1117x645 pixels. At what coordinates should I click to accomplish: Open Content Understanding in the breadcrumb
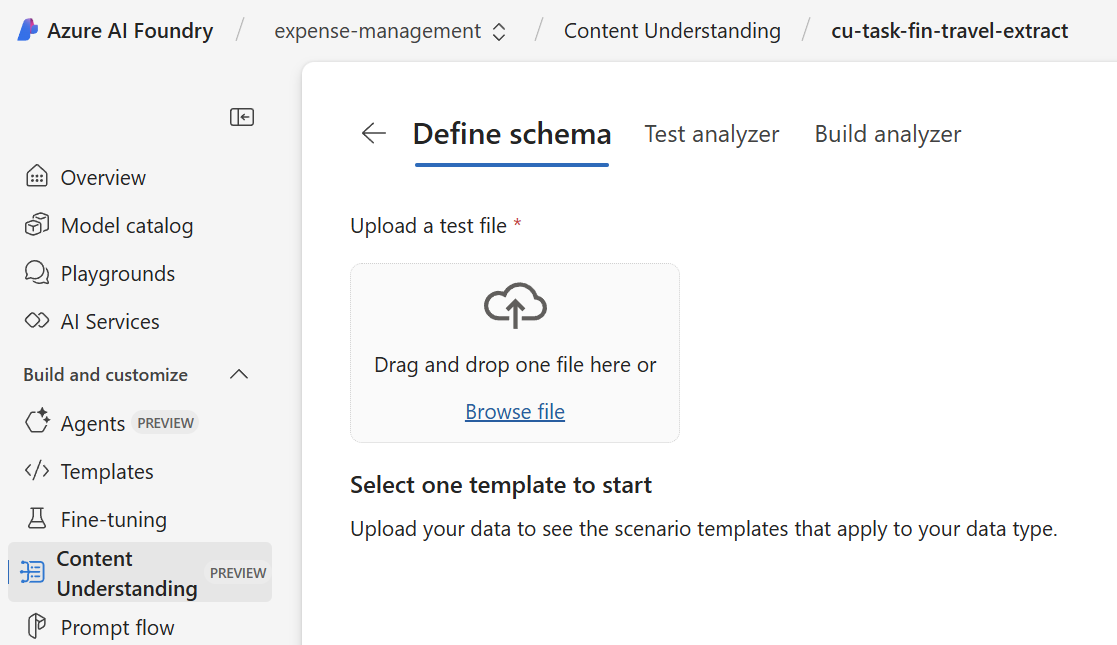click(672, 31)
